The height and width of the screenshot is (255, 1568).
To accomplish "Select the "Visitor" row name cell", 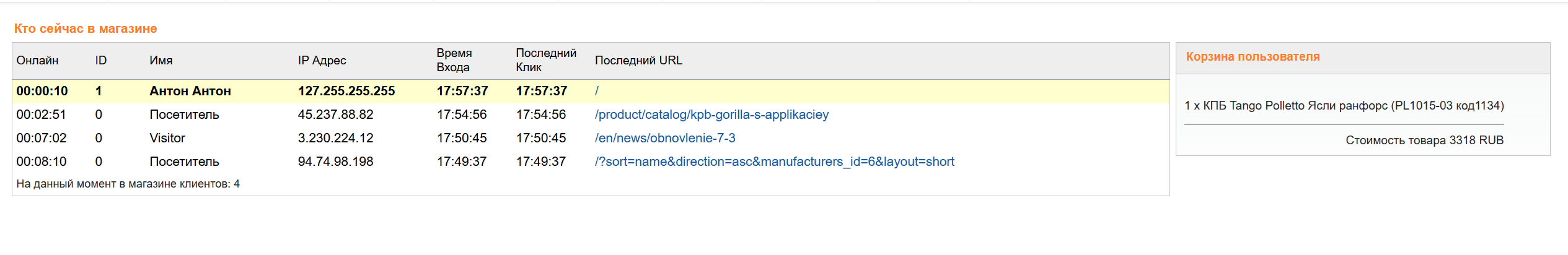I will pyautogui.click(x=167, y=138).
